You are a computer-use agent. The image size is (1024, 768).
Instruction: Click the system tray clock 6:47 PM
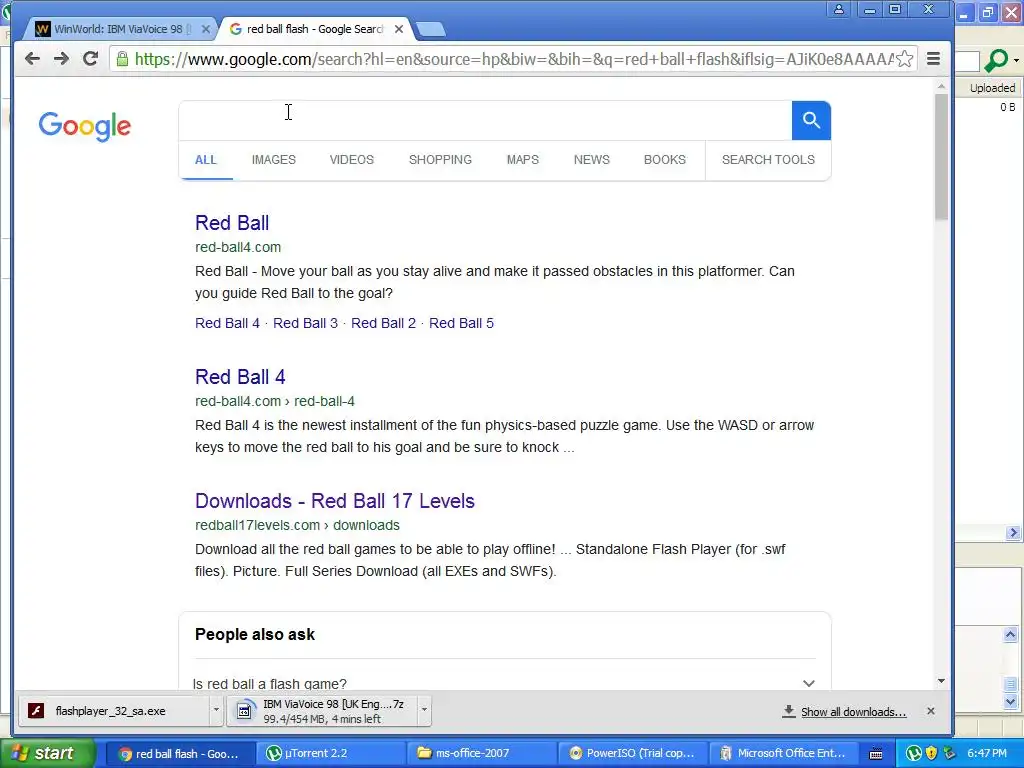coord(987,753)
